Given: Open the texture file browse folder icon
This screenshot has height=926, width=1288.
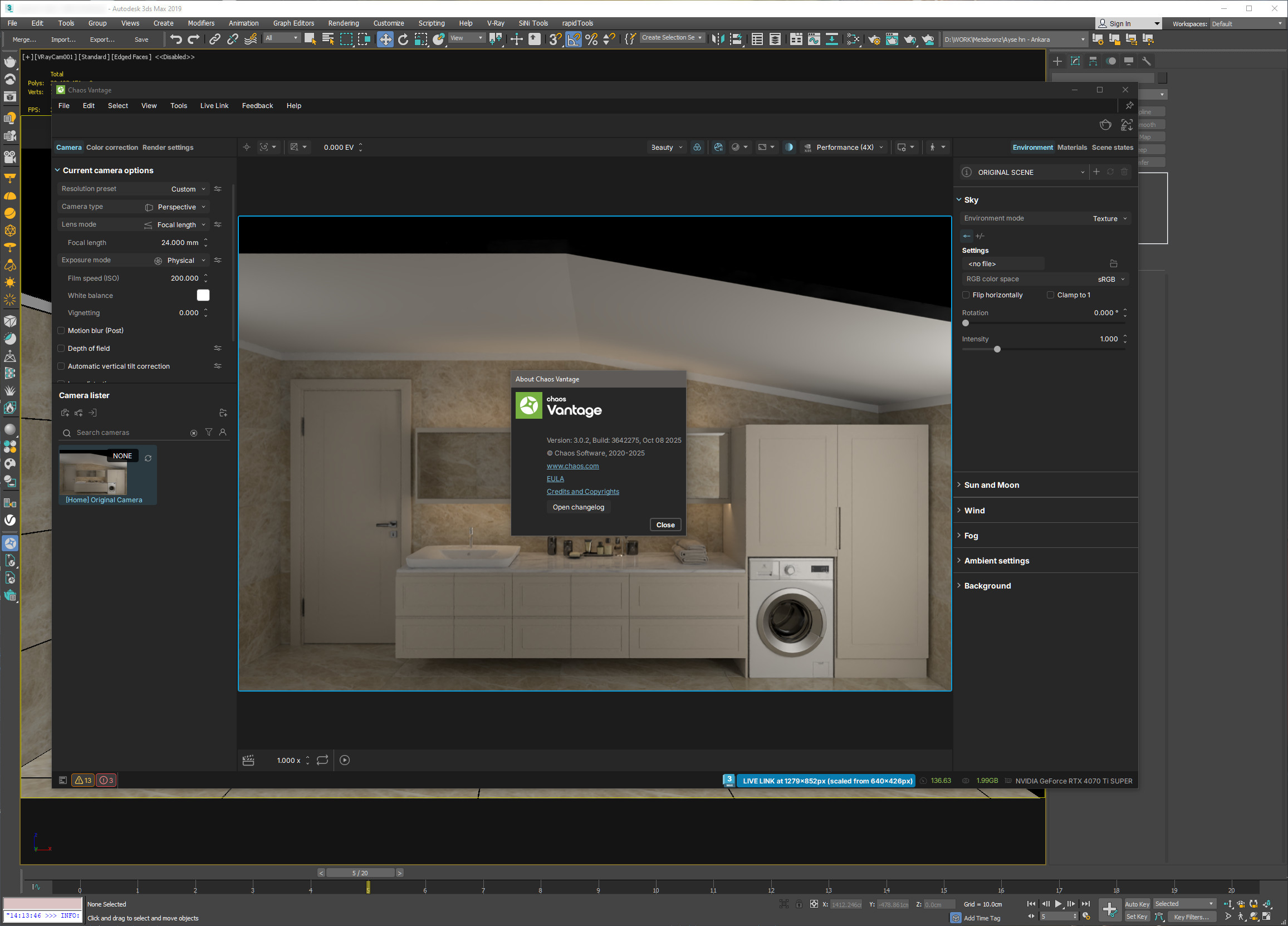Looking at the screenshot, I should point(1113,263).
